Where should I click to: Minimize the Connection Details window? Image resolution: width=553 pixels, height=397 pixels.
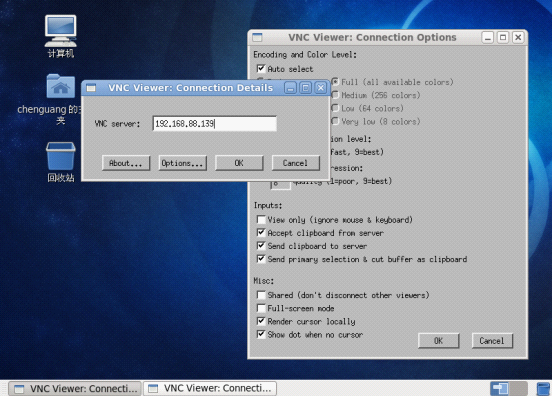click(x=290, y=88)
